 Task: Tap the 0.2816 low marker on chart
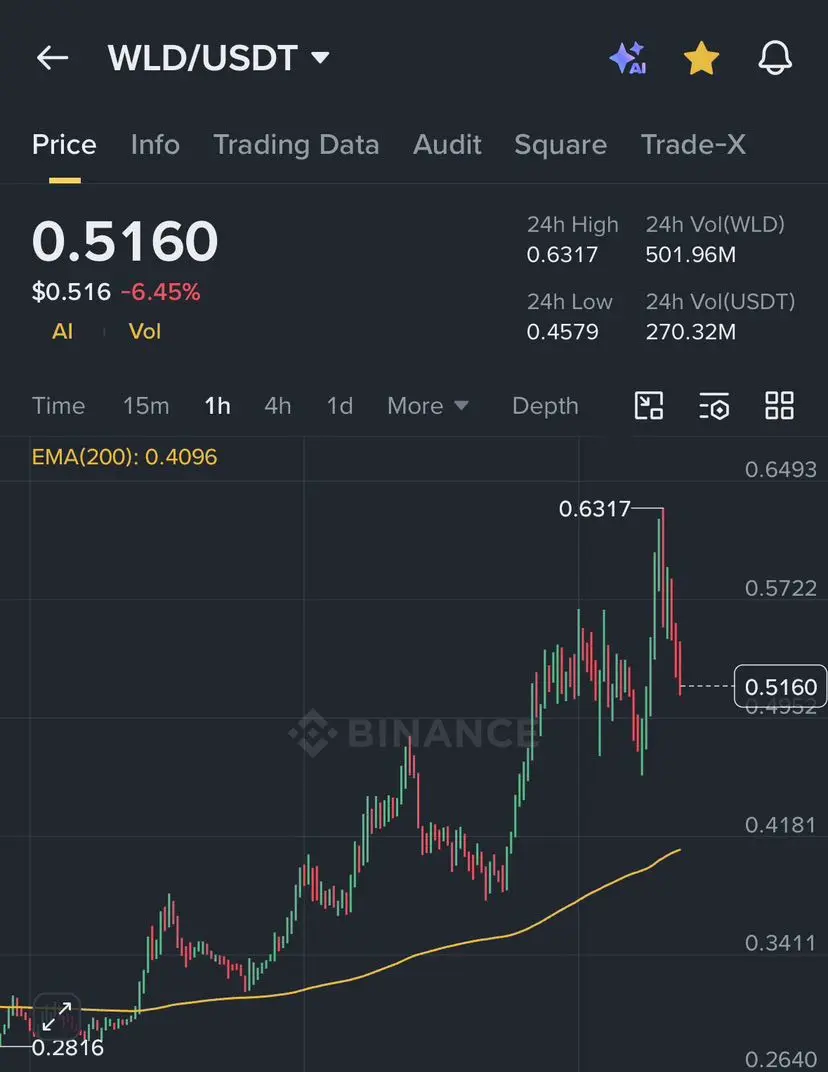[x=68, y=1047]
